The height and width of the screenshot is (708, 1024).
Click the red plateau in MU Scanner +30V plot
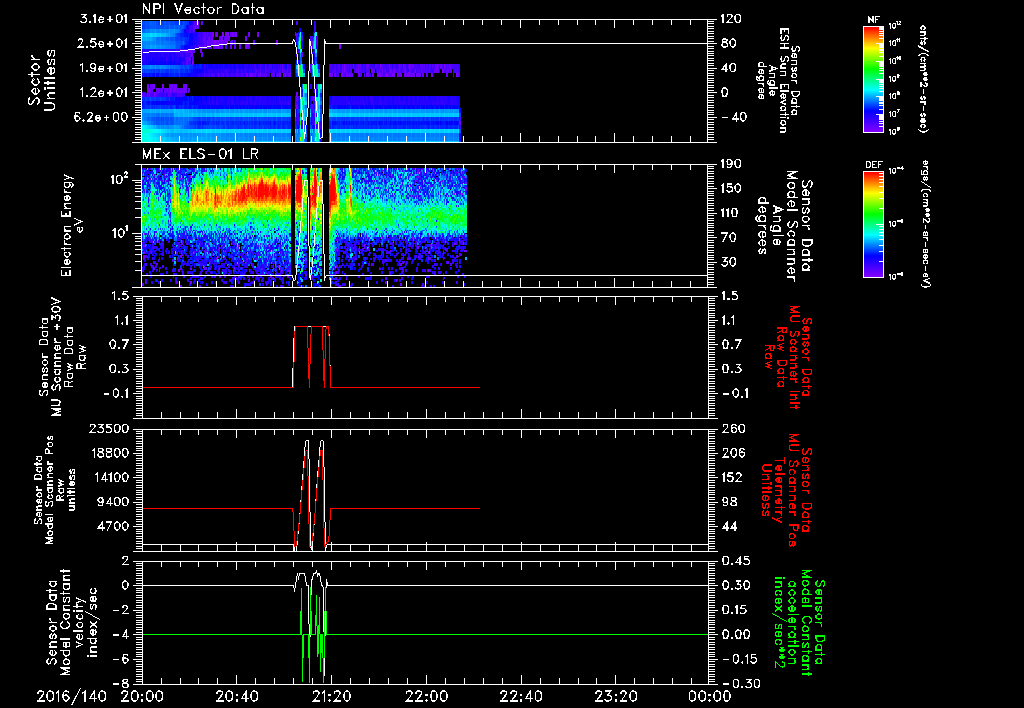[311, 327]
